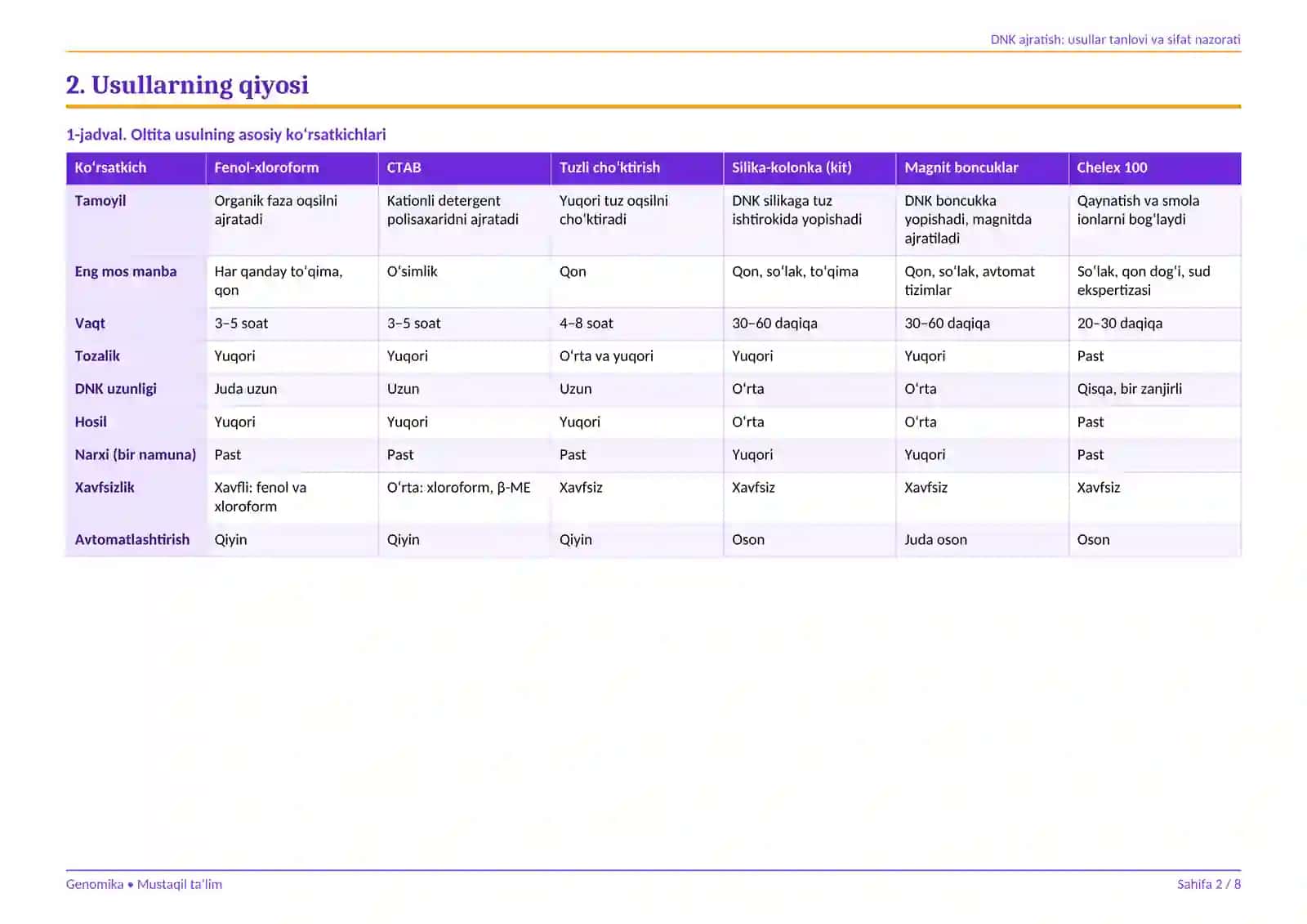Click the 'Chelex 100' column header
Screen dimensions: 1307x924
tap(1112, 167)
